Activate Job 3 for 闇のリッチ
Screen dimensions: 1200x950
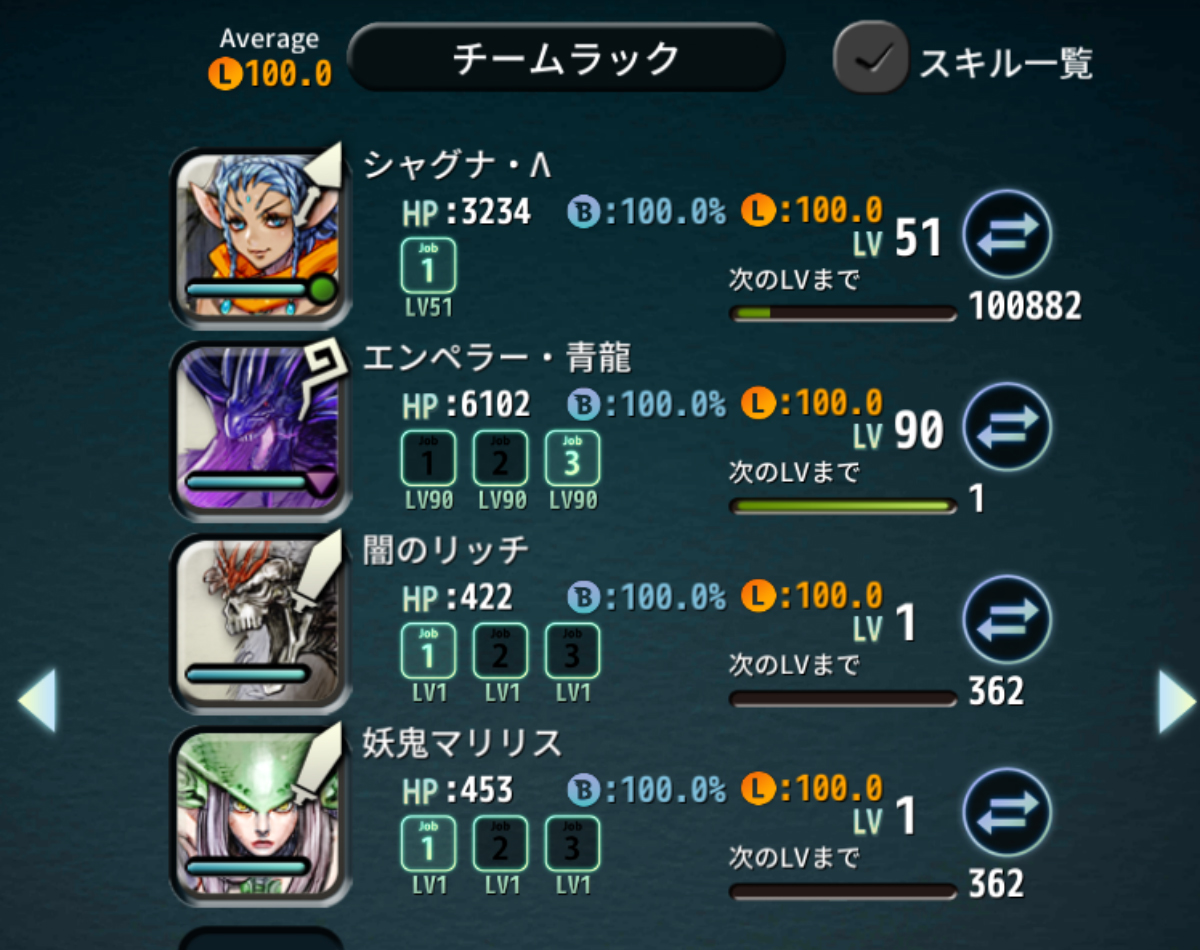[573, 650]
